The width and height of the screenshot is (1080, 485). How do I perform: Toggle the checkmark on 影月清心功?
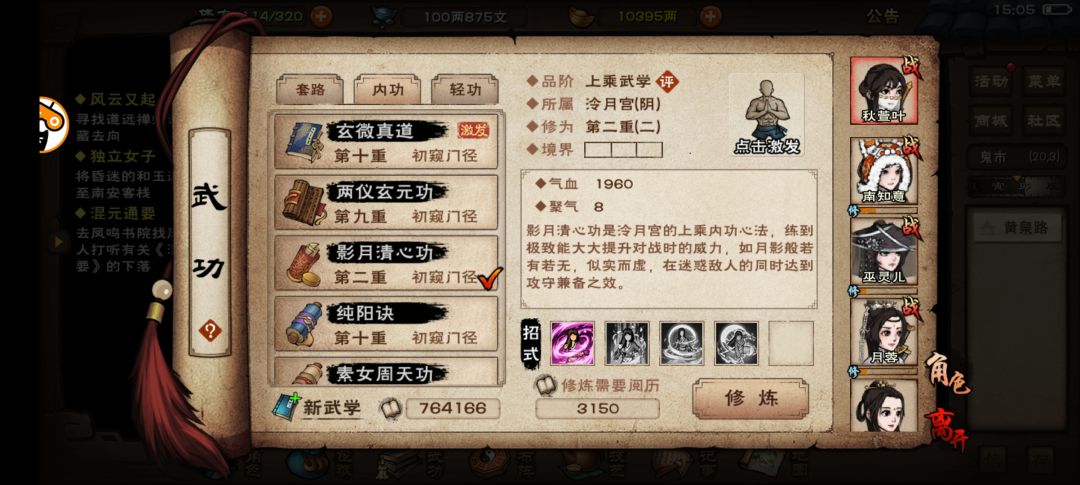[490, 278]
